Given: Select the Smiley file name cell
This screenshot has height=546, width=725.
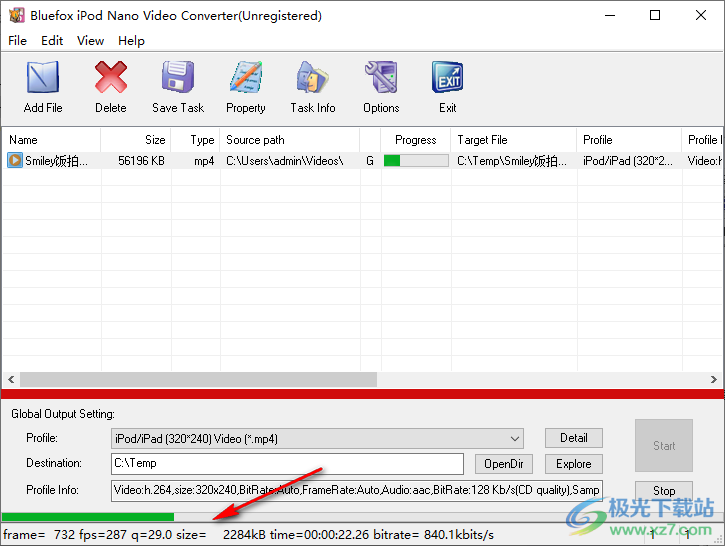Looking at the screenshot, I should pyautogui.click(x=56, y=161).
